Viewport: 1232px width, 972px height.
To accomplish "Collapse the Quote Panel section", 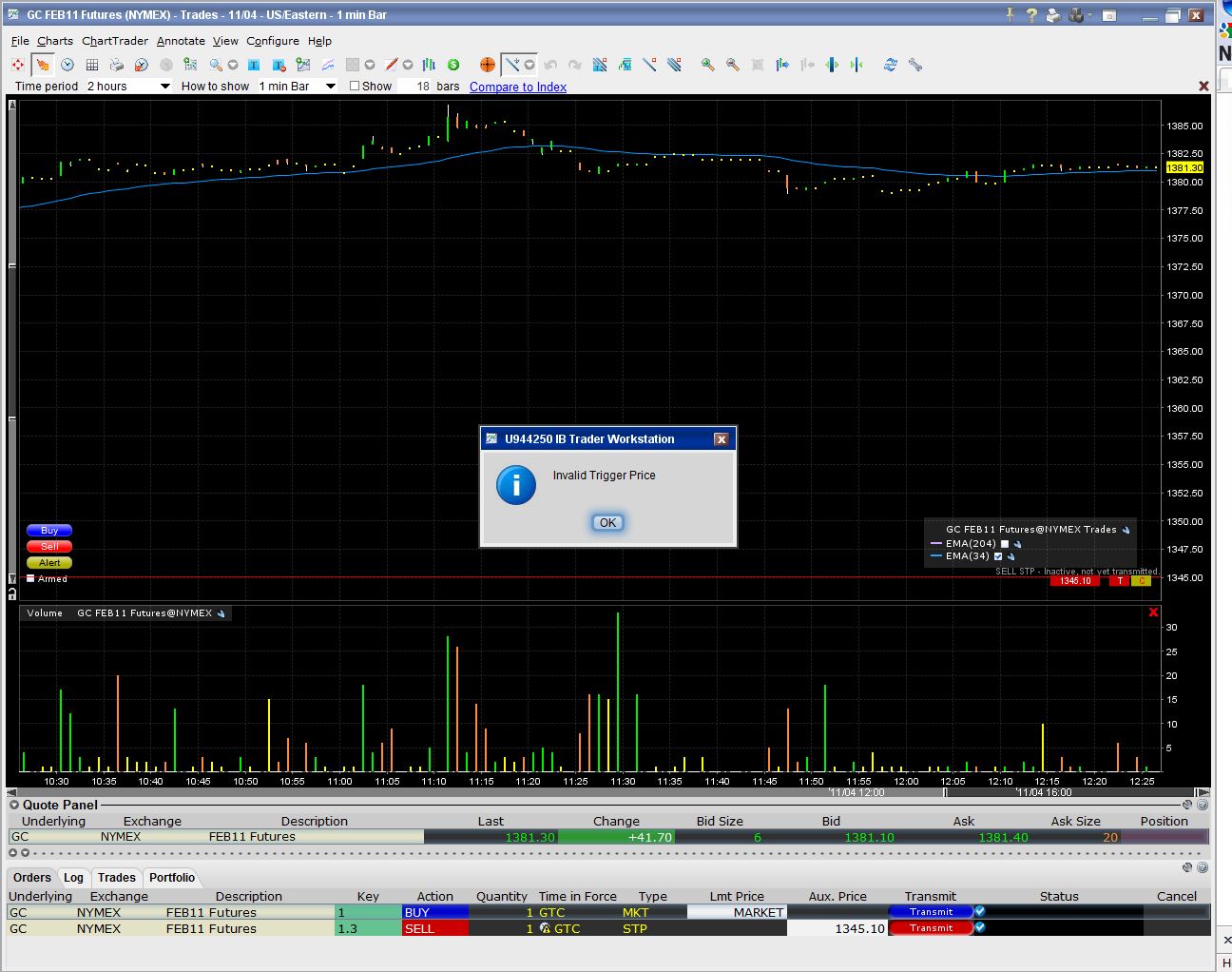I will click(x=14, y=806).
